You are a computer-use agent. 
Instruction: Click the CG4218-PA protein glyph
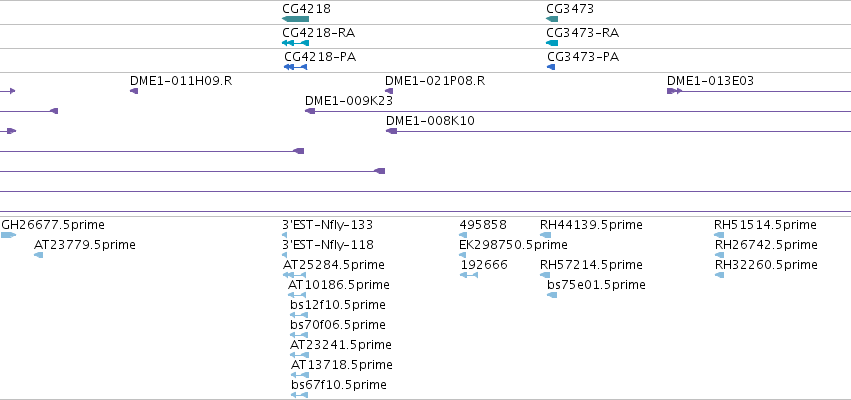click(x=296, y=67)
